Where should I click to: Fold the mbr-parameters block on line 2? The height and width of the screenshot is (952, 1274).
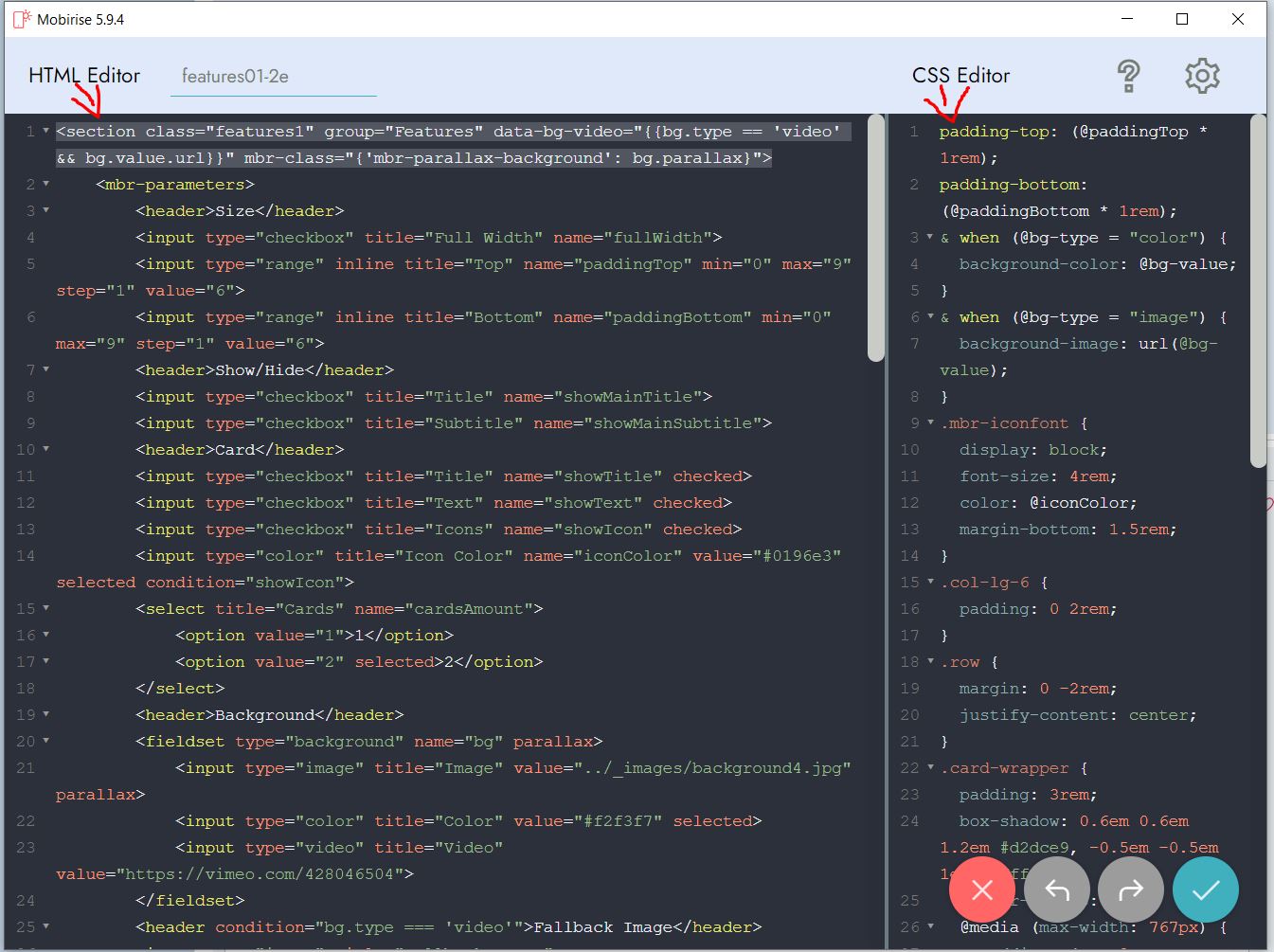45,185
